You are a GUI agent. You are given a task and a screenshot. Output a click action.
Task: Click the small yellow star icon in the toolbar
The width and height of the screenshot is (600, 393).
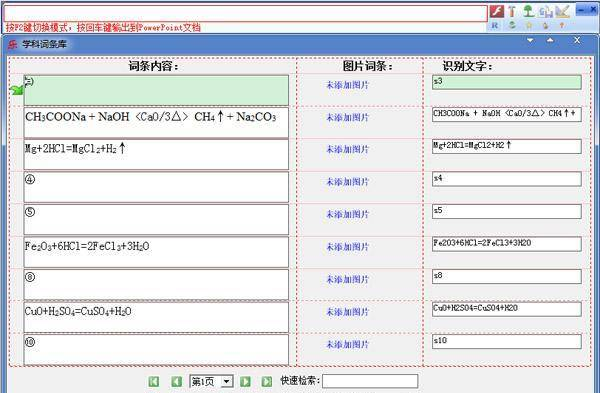[x=529, y=26]
